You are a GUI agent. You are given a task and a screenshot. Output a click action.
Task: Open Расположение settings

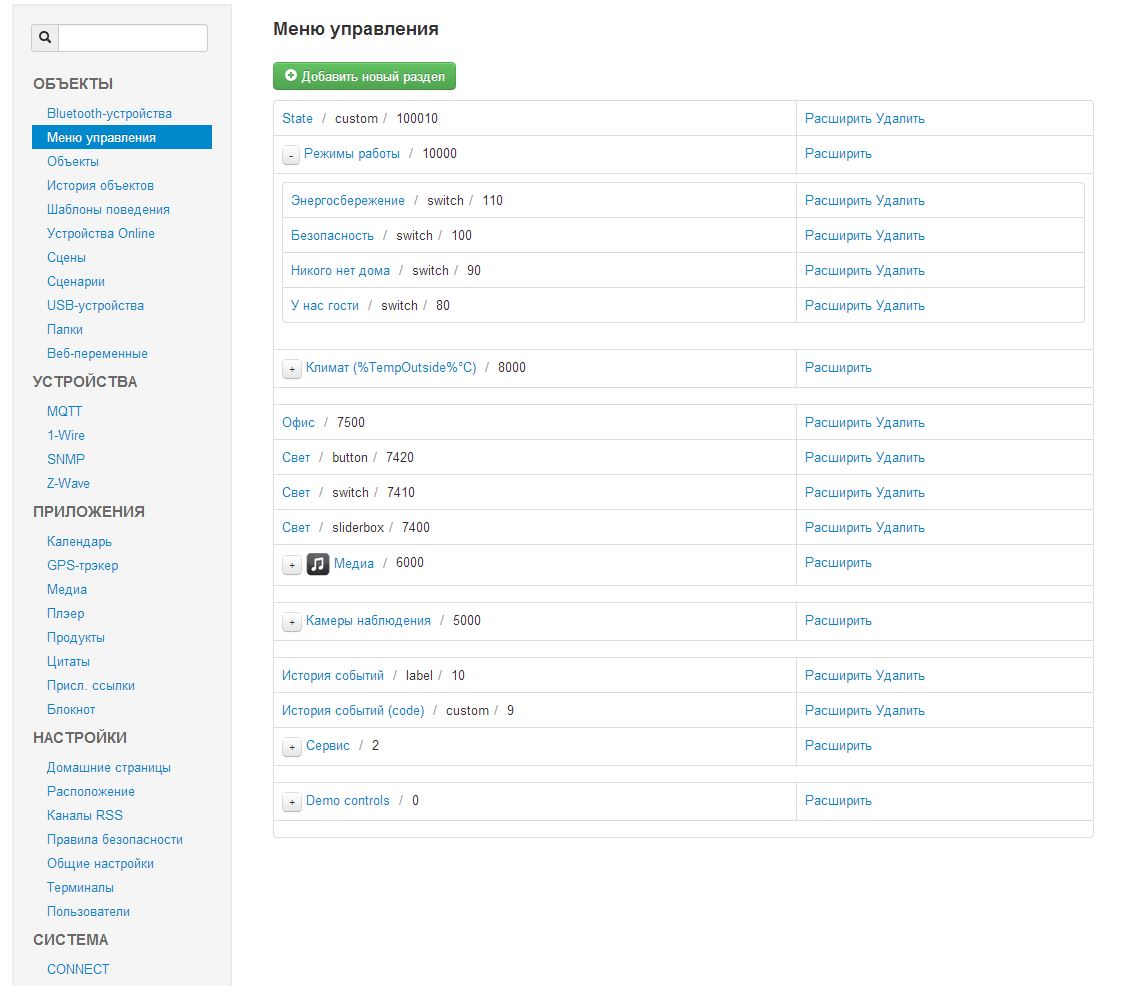(x=91, y=791)
